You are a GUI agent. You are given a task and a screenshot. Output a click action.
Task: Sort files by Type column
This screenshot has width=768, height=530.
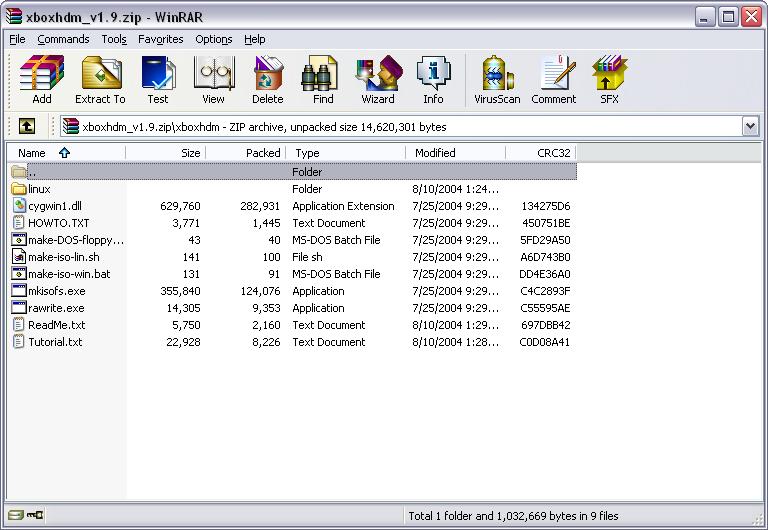point(346,153)
